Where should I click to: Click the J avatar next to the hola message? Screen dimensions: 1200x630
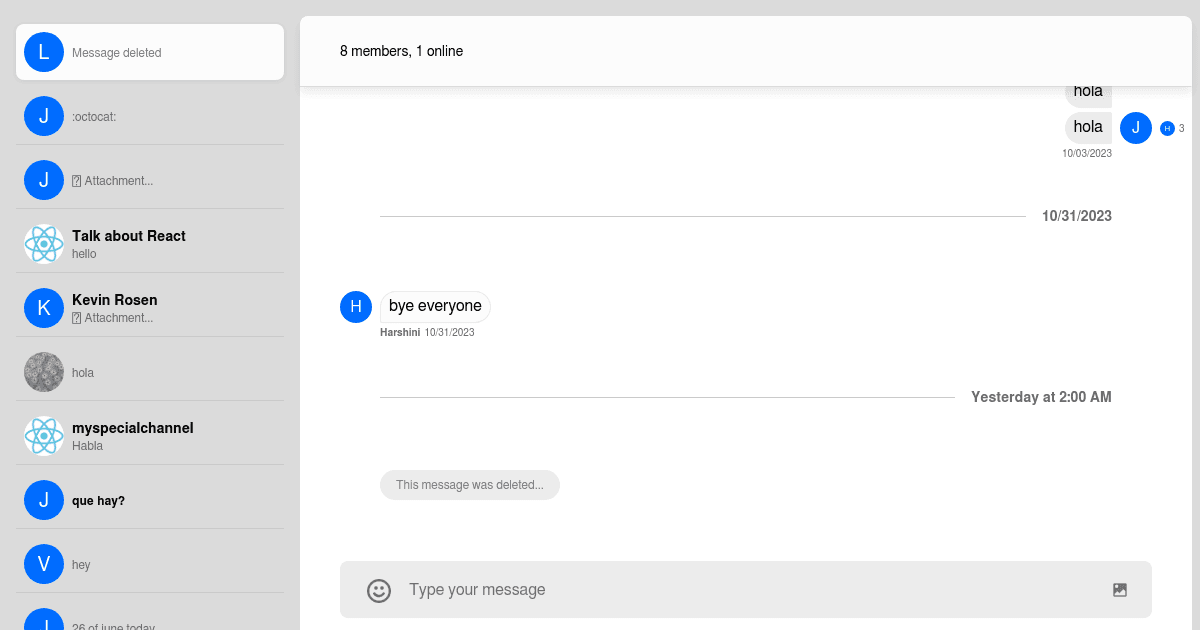pos(1136,127)
